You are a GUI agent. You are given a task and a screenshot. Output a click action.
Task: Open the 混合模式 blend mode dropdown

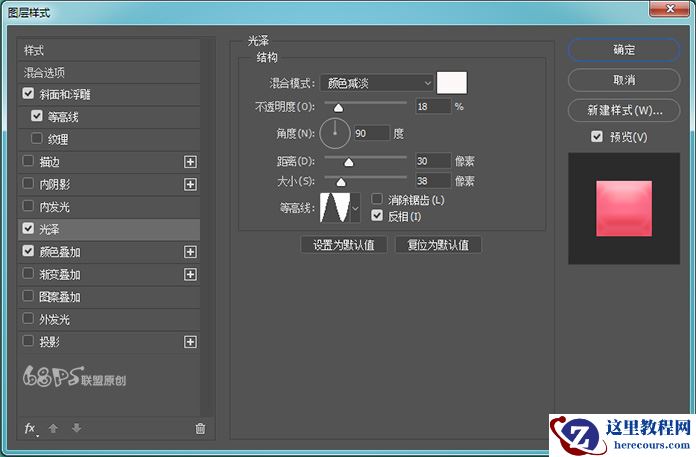pos(377,83)
